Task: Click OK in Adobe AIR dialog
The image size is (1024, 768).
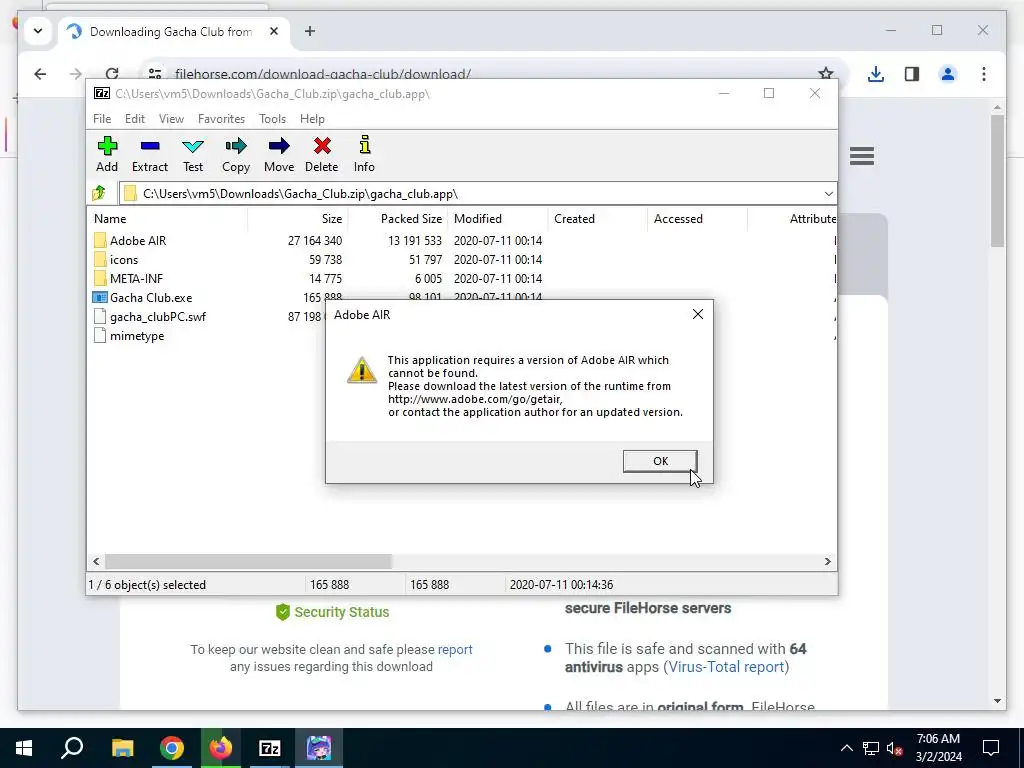Action: (x=660, y=461)
